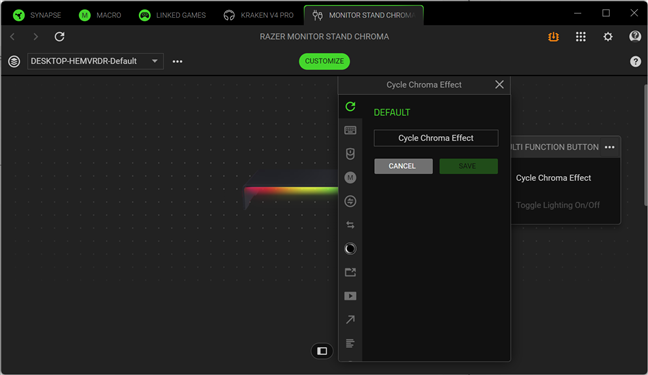This screenshot has width=648, height=375.
Task: Click the DEFAULT heading text
Action: 392,112
